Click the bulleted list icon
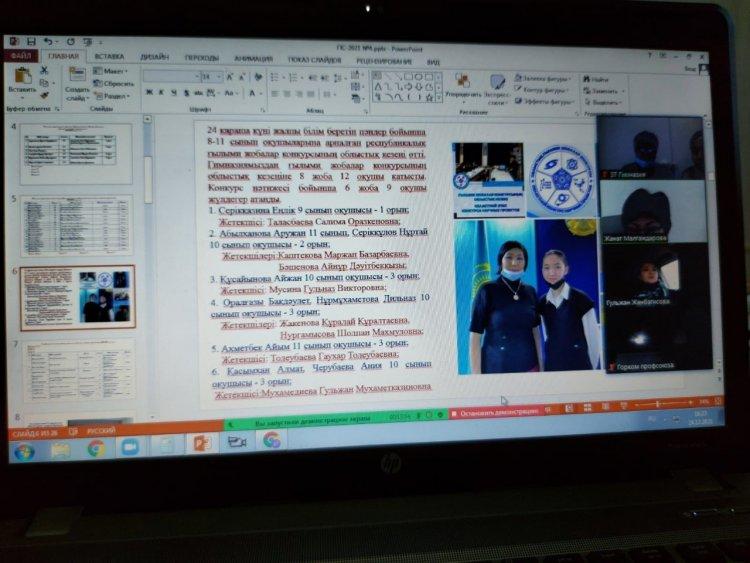Viewport: 750px width, 563px height. [x=275, y=77]
